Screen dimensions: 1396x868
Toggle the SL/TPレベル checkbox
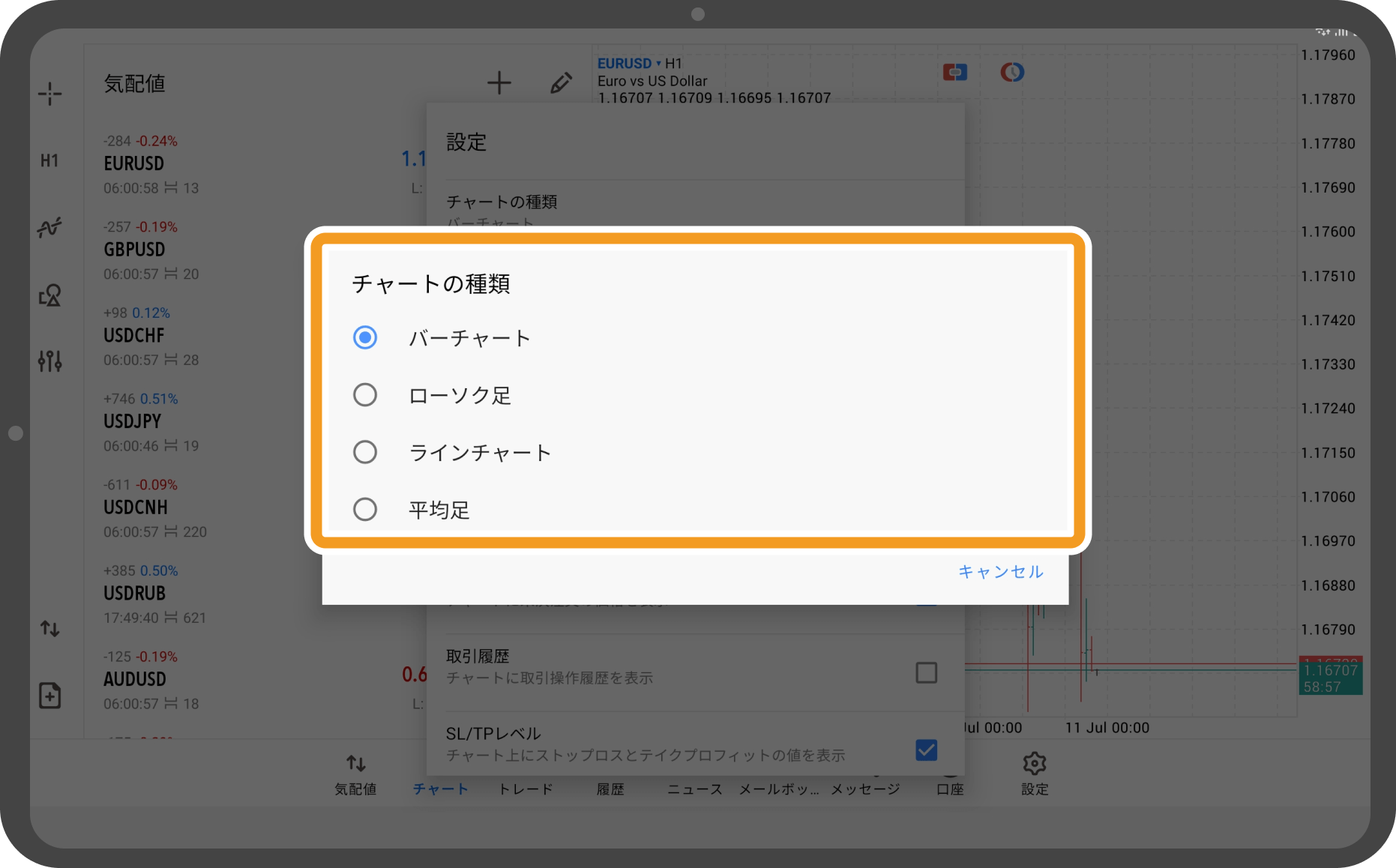(927, 750)
